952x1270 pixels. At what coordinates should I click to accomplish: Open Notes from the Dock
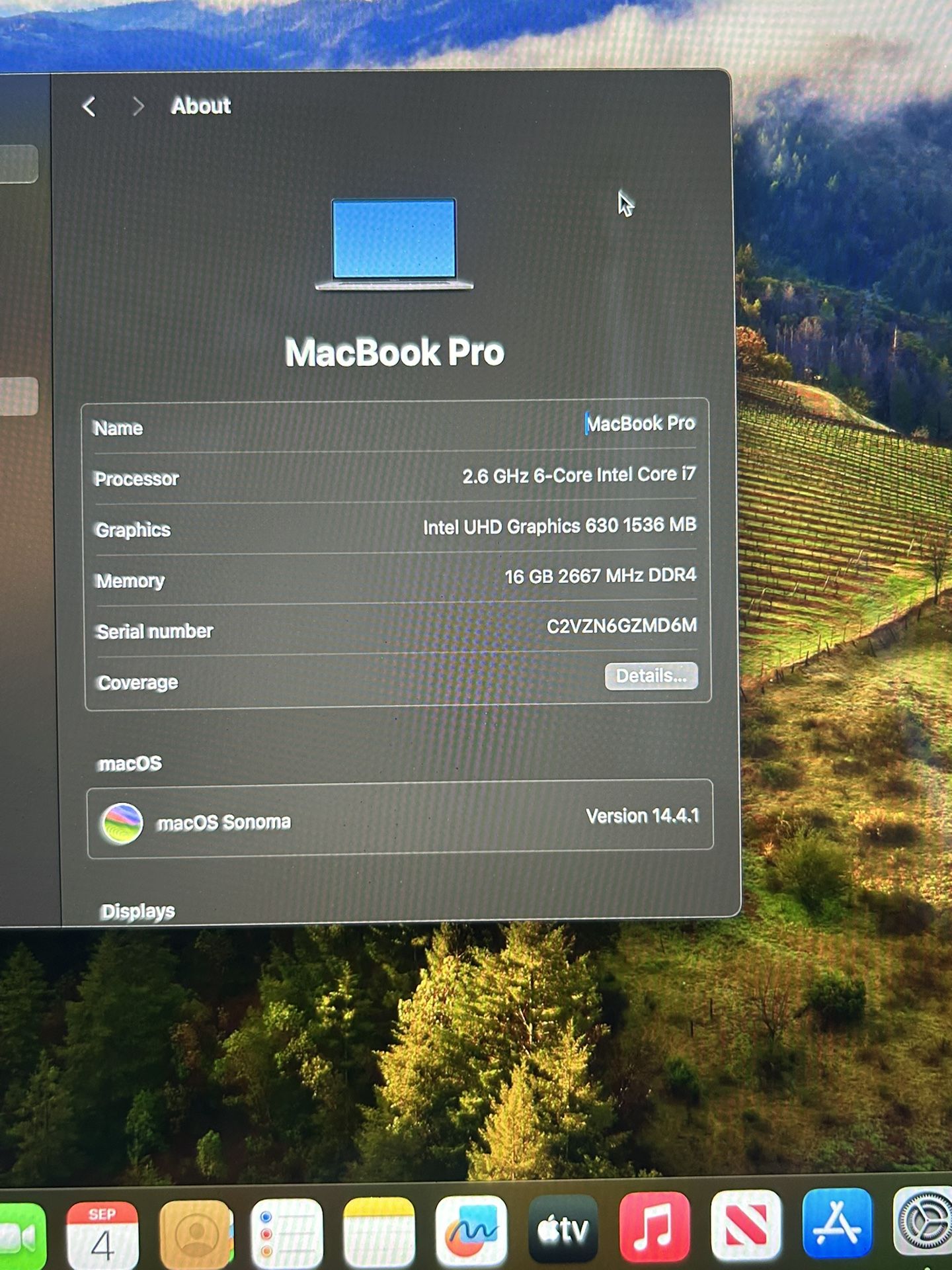tap(379, 1231)
